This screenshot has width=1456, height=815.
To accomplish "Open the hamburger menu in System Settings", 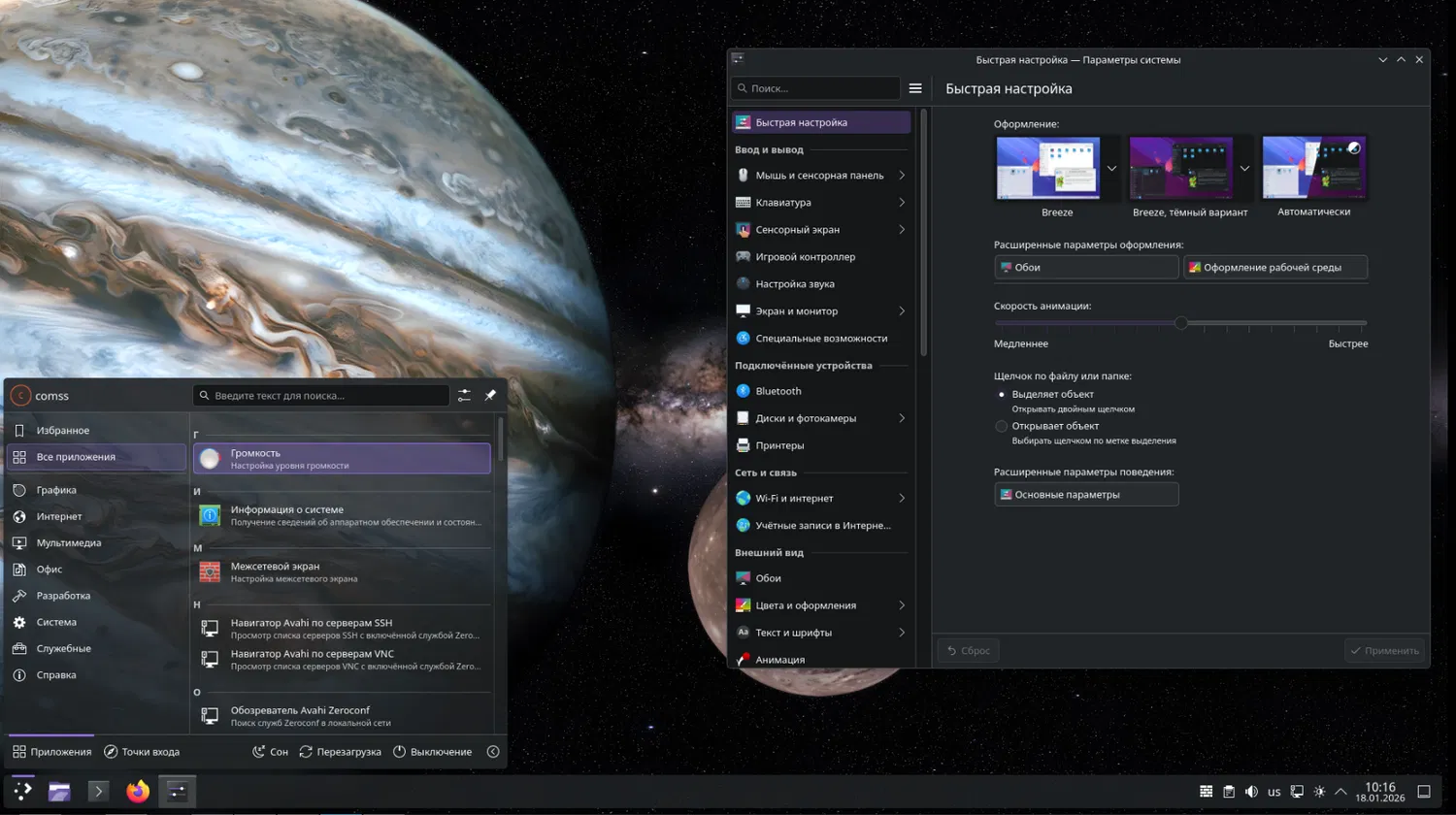I will point(915,88).
